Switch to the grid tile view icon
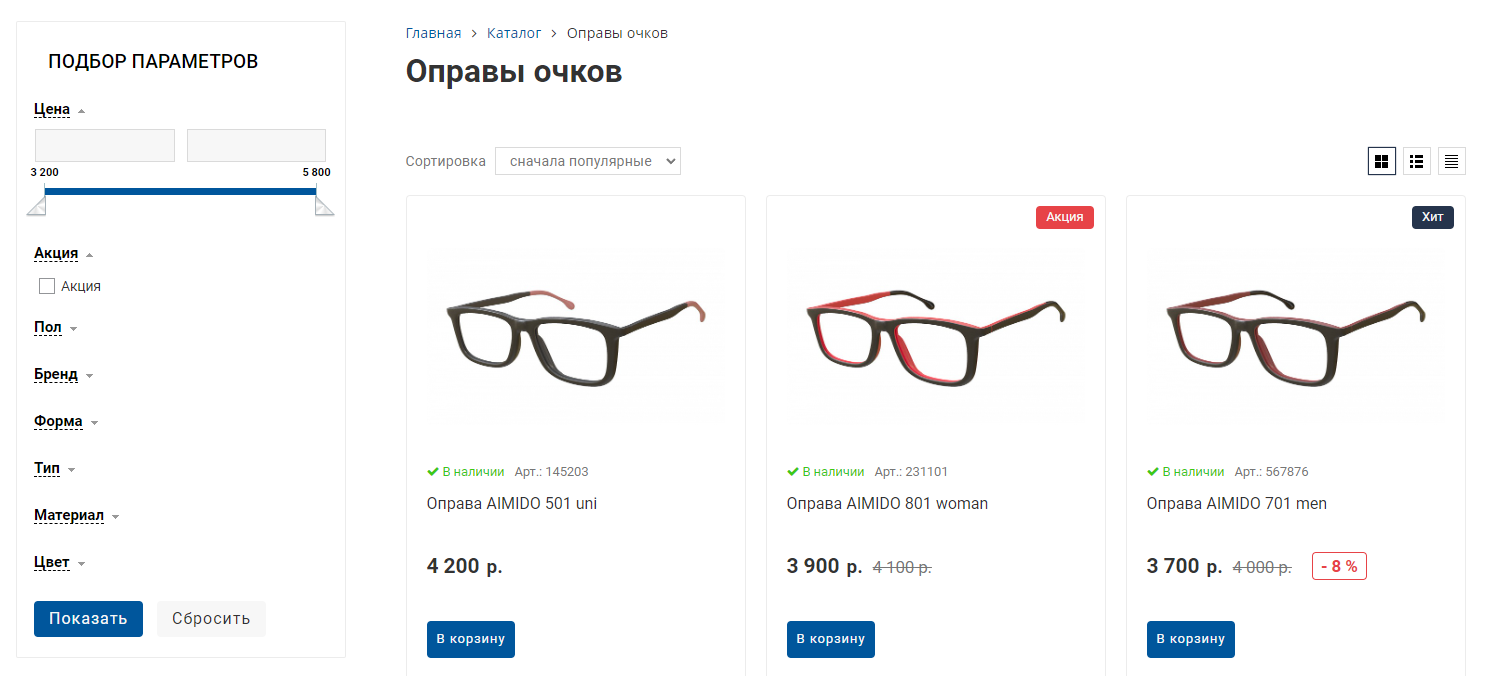The width and height of the screenshot is (1495, 676). (x=1382, y=161)
